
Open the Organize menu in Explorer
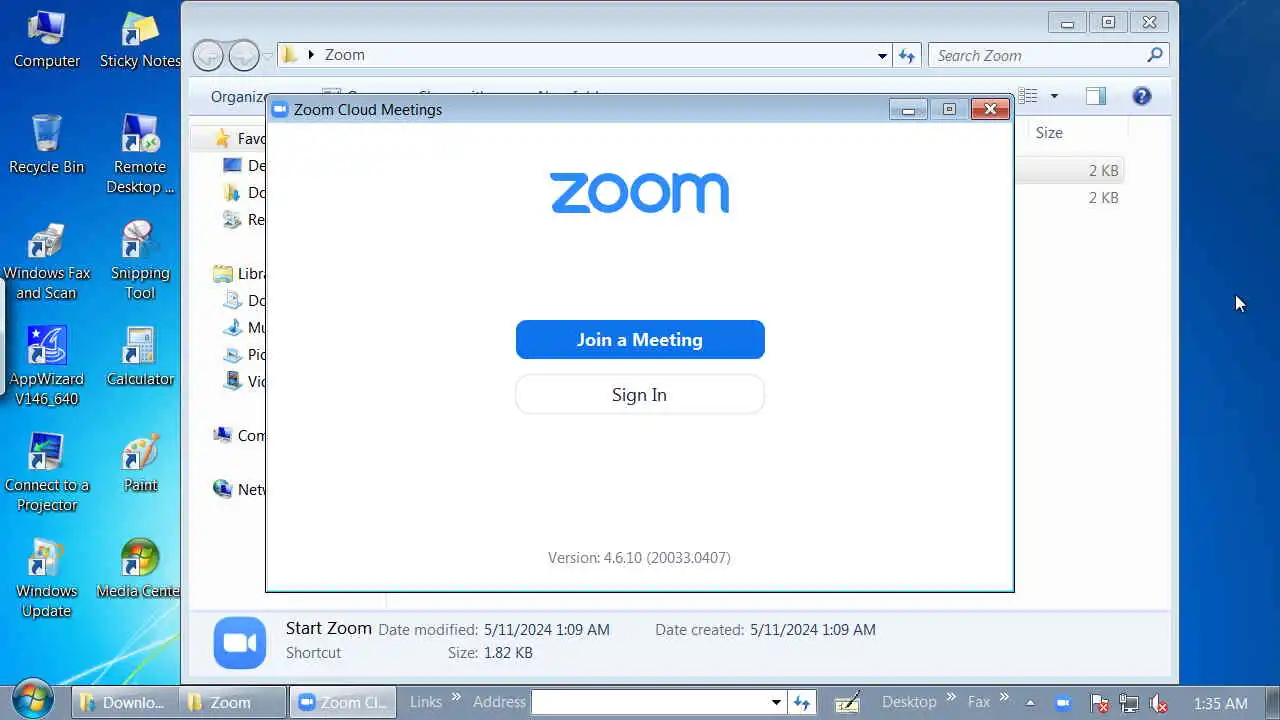(x=237, y=97)
